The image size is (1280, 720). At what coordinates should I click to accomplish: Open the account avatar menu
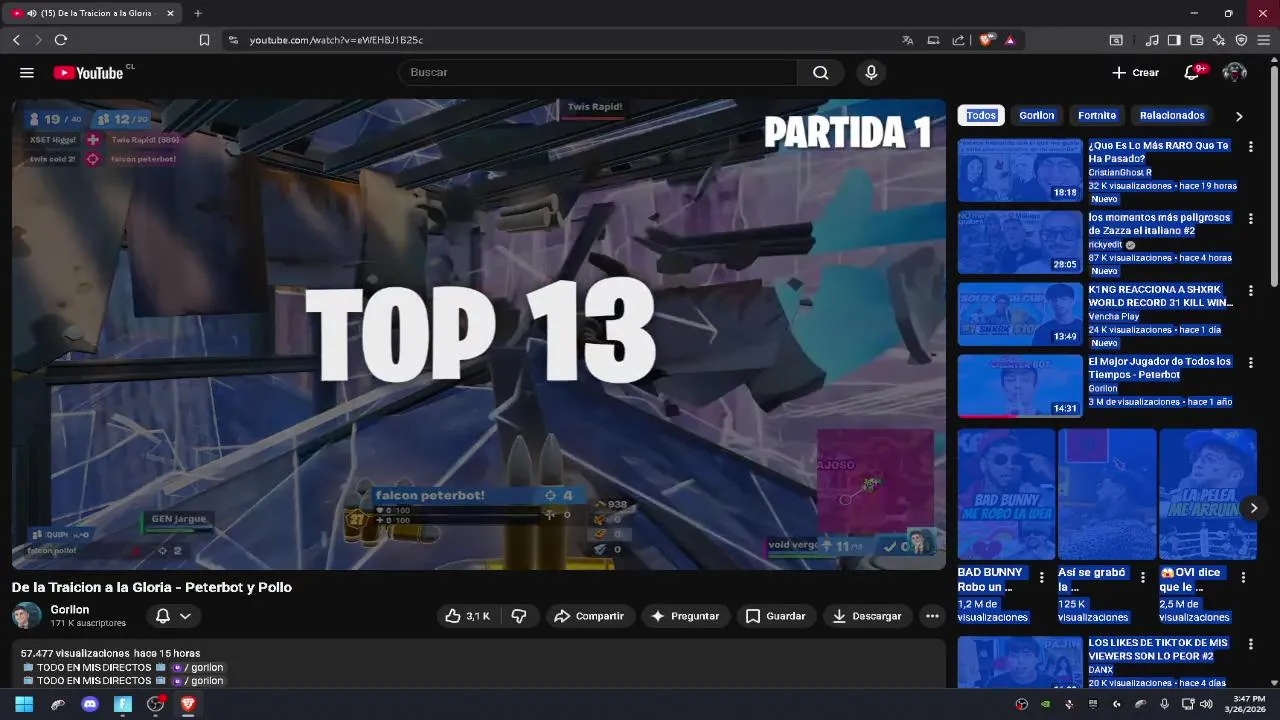pyautogui.click(x=1235, y=72)
